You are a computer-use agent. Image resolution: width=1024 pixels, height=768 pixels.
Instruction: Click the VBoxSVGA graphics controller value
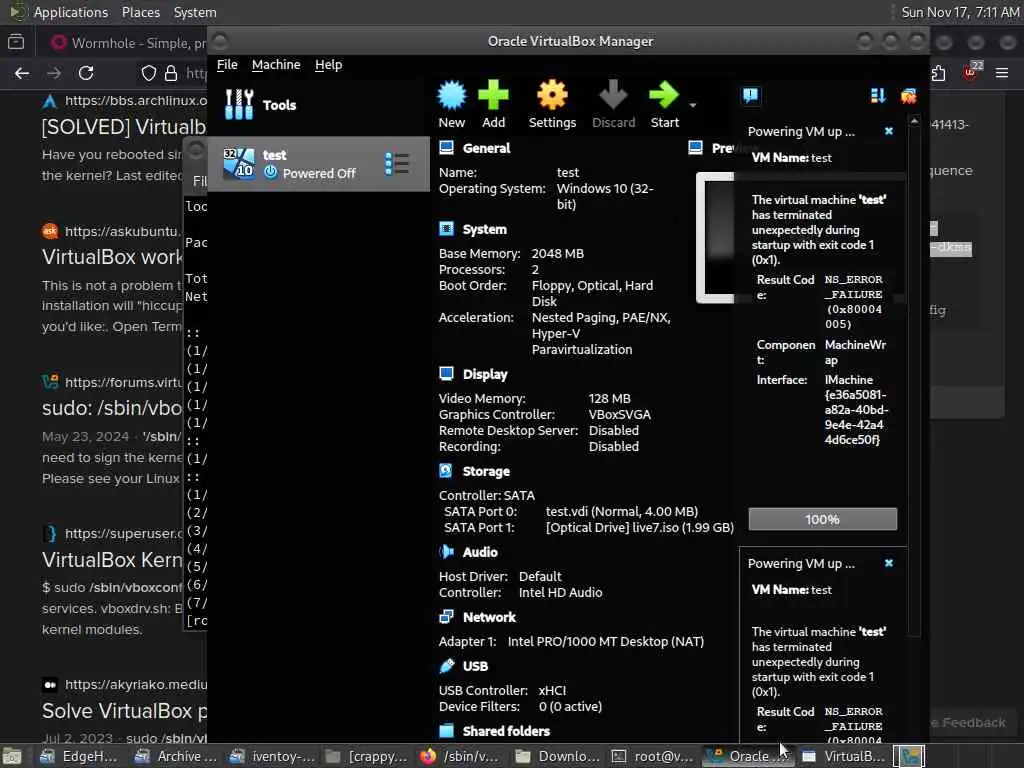pos(619,415)
